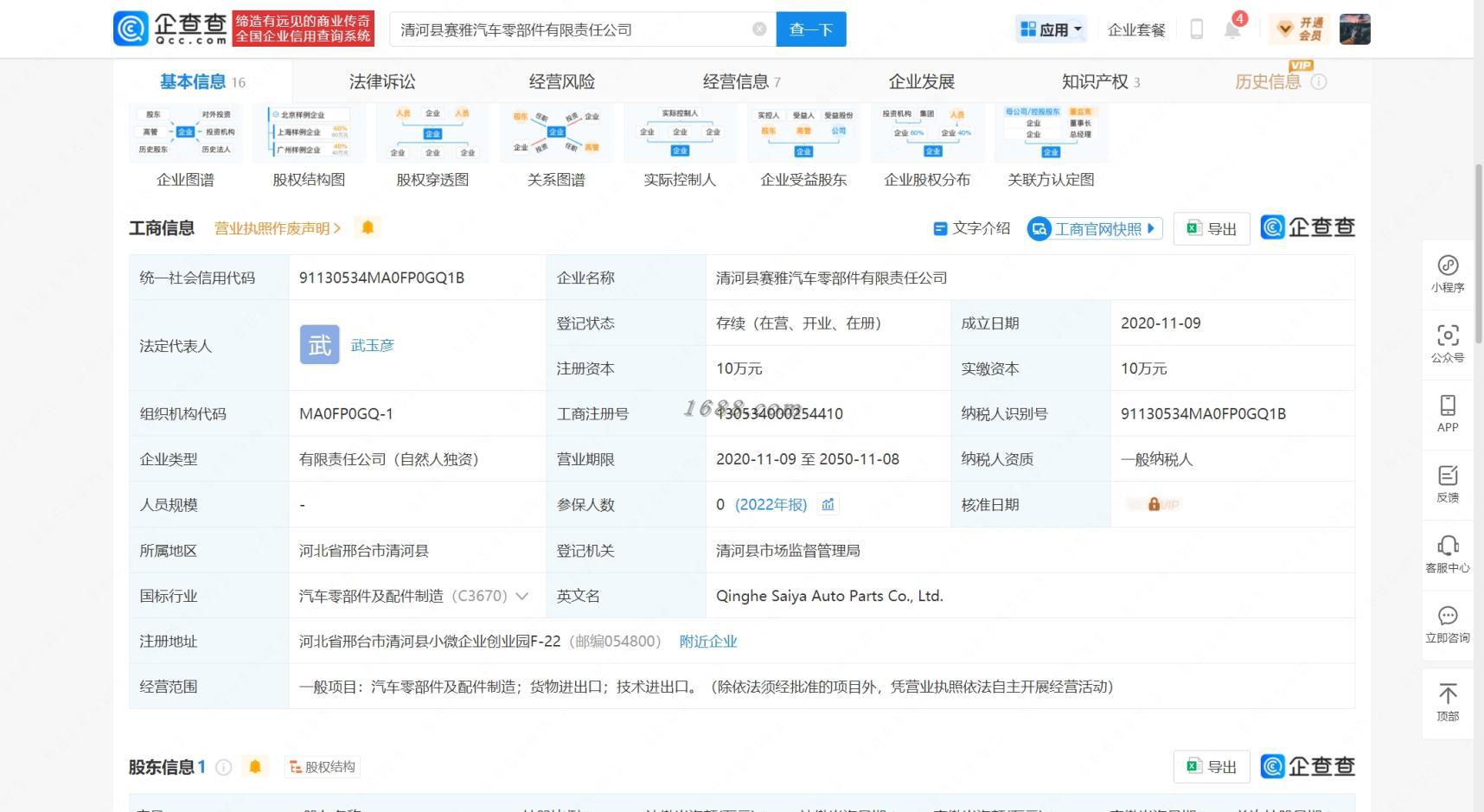This screenshot has height=812, width=1484.
Task: Select company name in 企业名称 cell
Action: pos(831,278)
